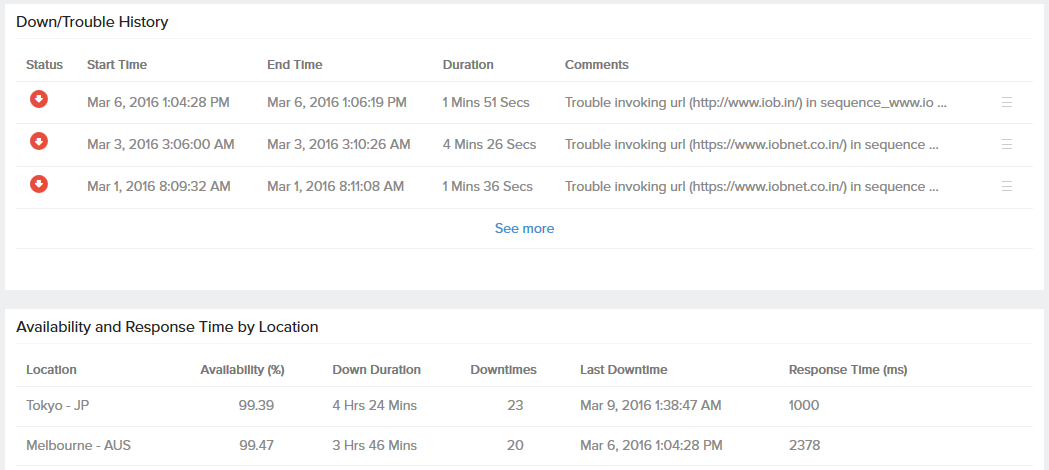Click the comment about http://www.iob.in/ trouble

(x=755, y=103)
